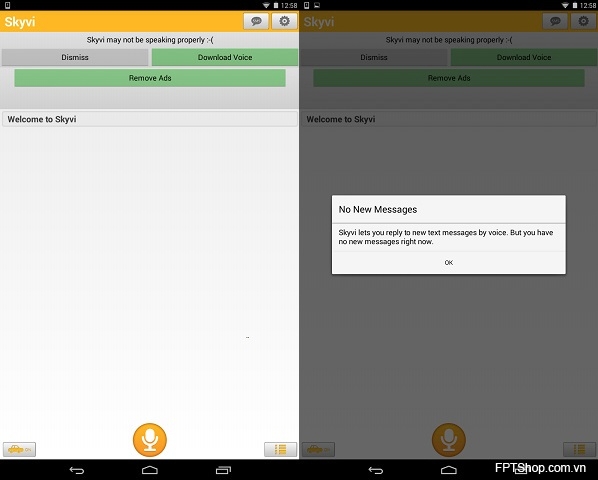Tap dimmed messages icon on right screen
The height and width of the screenshot is (480, 598).
(555, 21)
